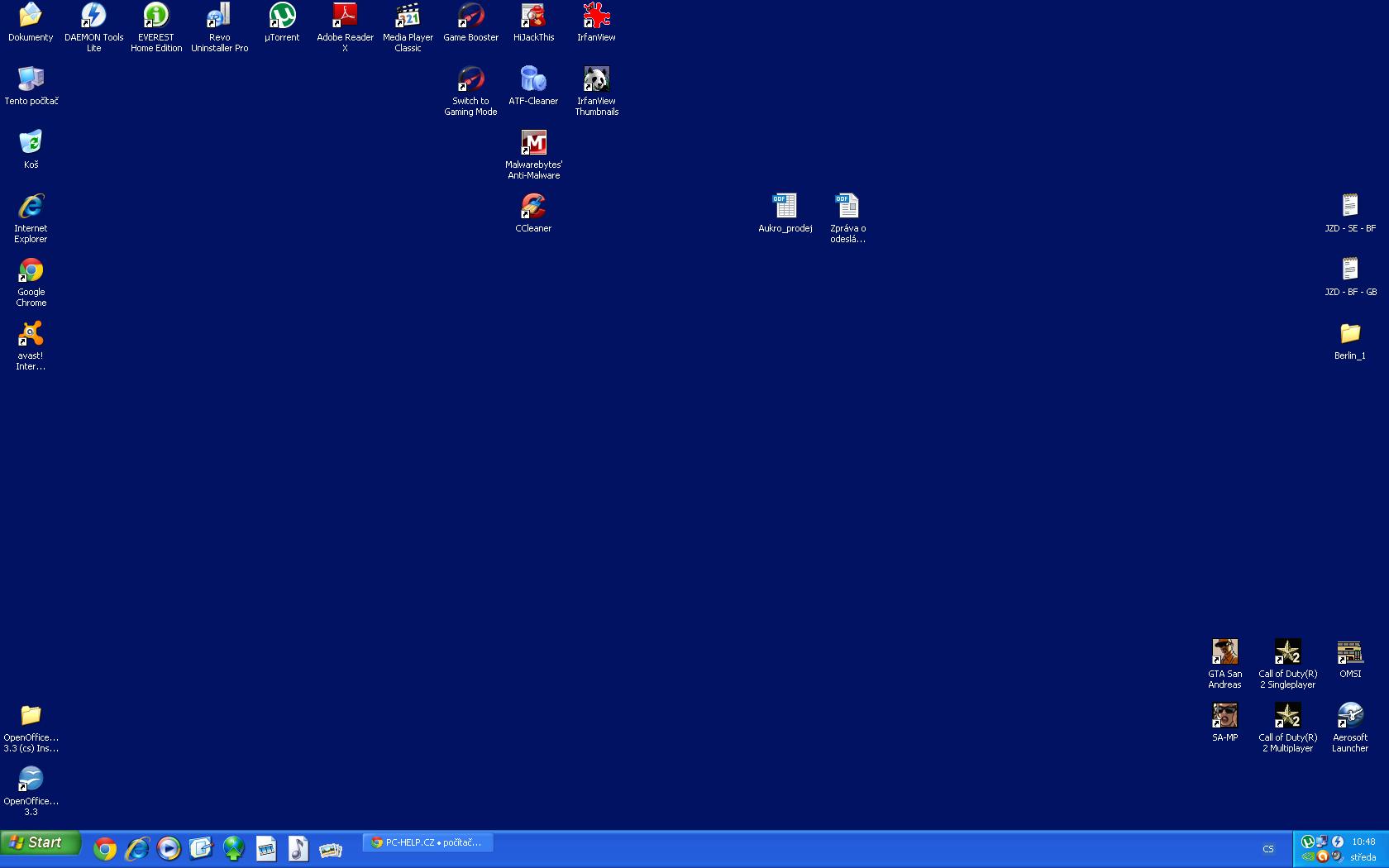Click the CCleaner desktop icon
Image resolution: width=1389 pixels, height=868 pixels.
tap(533, 207)
